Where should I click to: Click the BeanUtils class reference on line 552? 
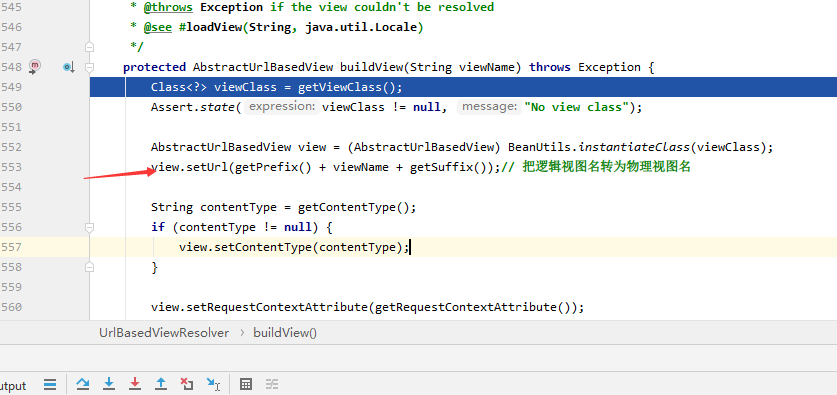point(541,147)
